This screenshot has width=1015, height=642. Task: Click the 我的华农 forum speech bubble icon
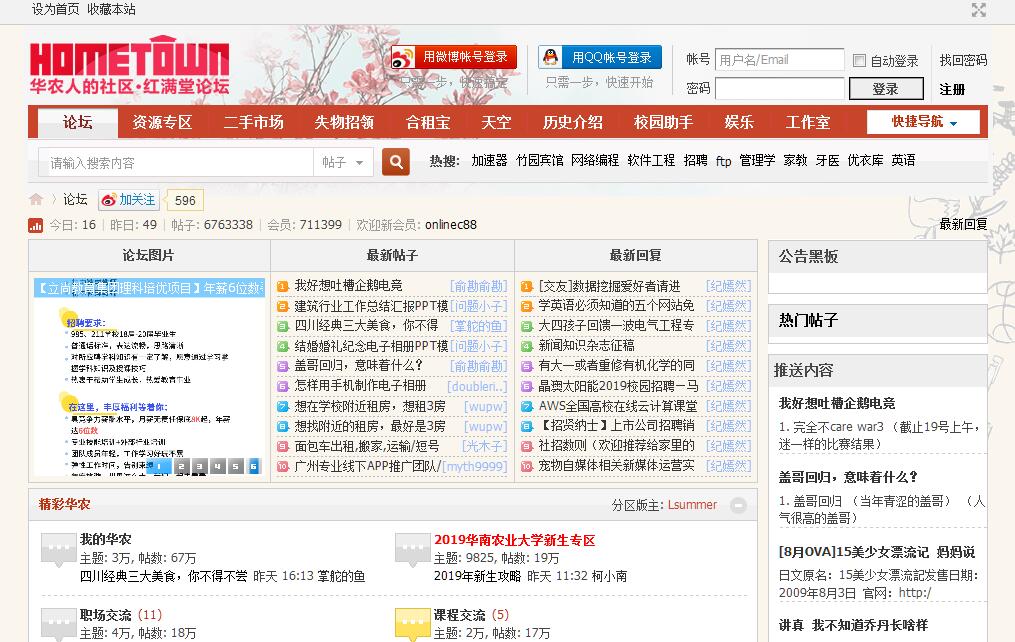click(57, 549)
